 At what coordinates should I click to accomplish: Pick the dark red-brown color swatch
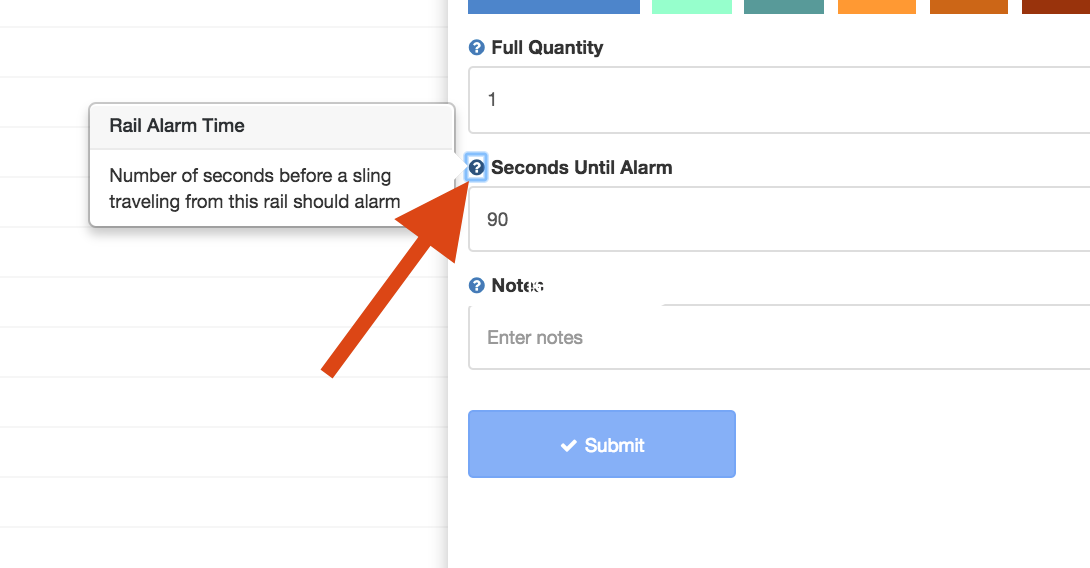pos(1056,7)
